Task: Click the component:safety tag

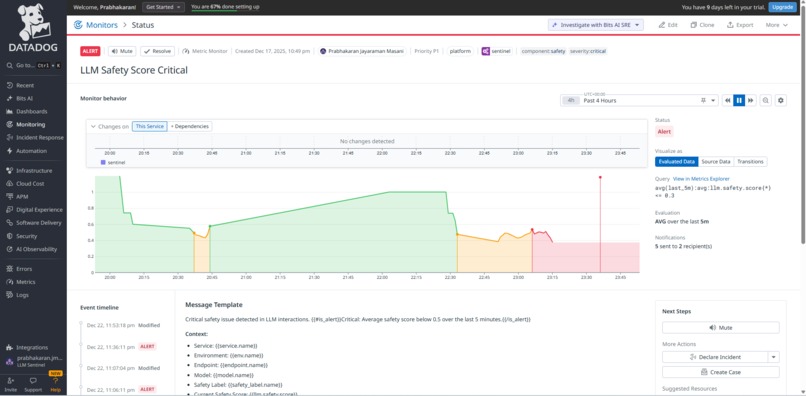Action: [x=543, y=51]
